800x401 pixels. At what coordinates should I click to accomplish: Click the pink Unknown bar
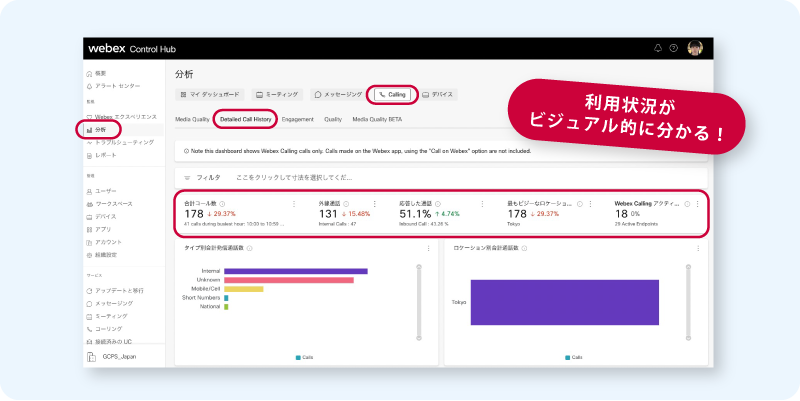[289, 280]
